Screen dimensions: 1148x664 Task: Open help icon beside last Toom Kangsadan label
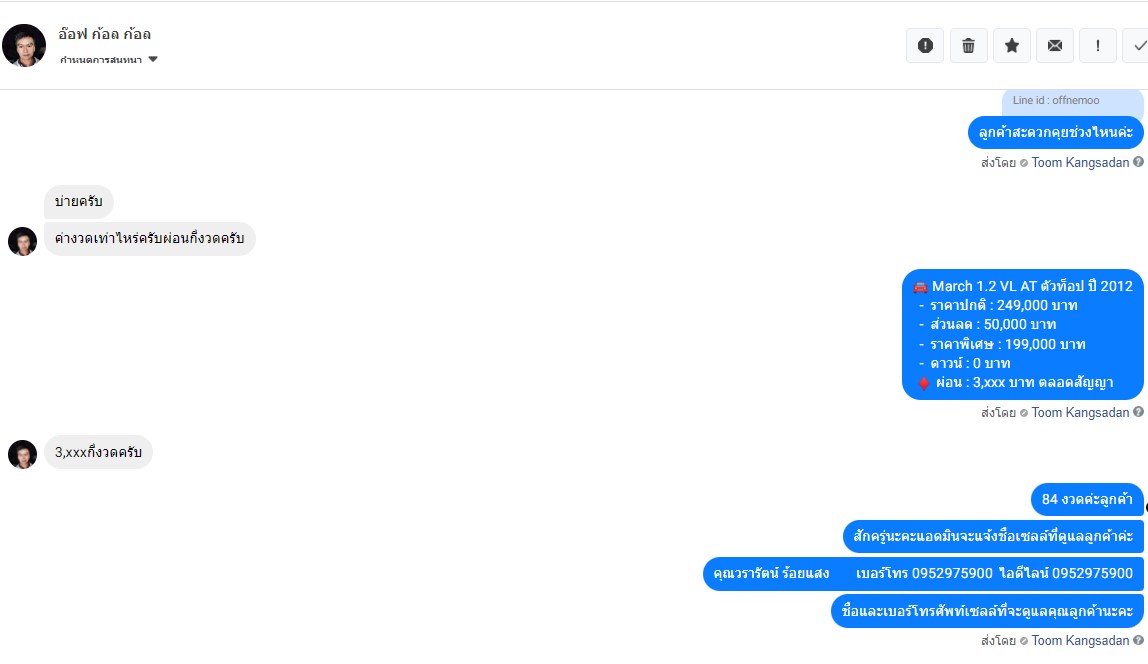1138,640
